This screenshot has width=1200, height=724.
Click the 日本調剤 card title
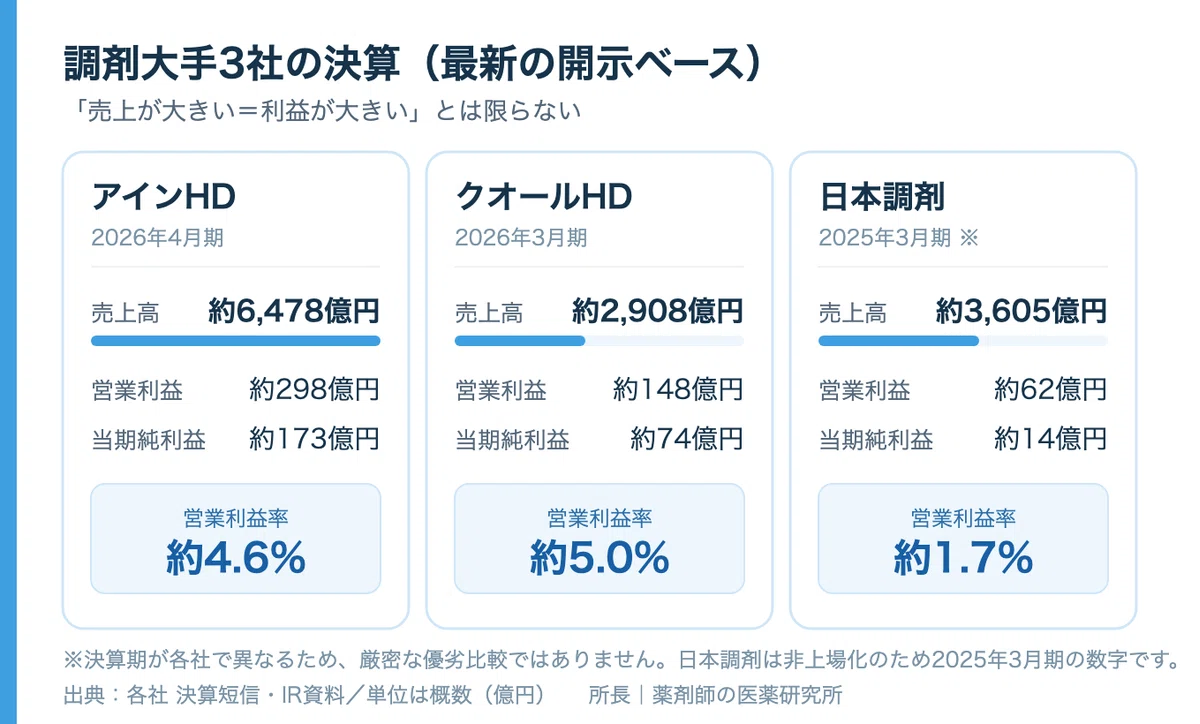[882, 197]
